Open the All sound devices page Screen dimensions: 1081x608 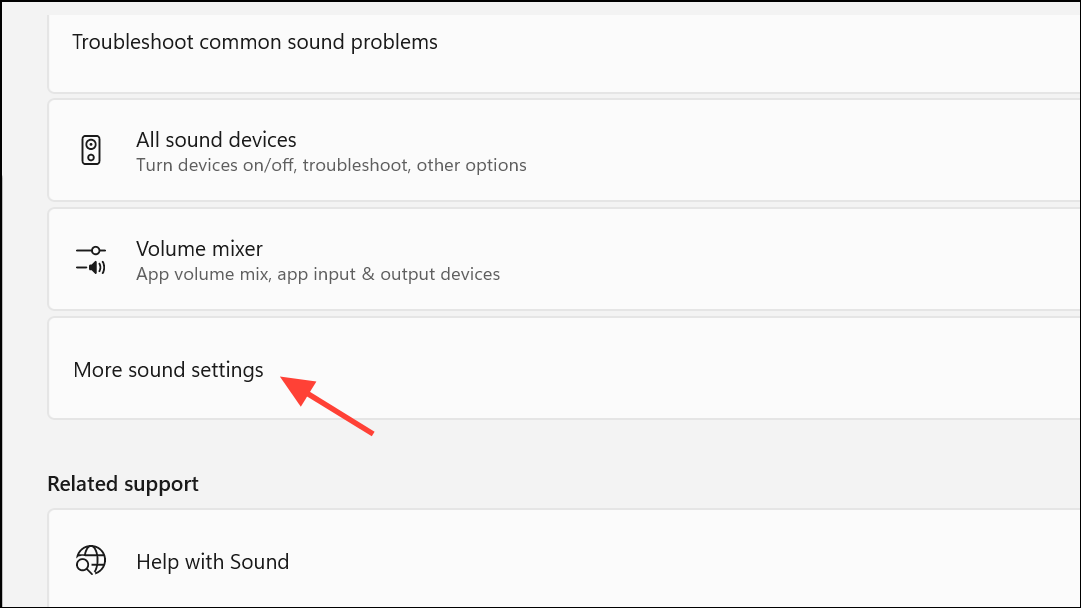[x=216, y=140]
